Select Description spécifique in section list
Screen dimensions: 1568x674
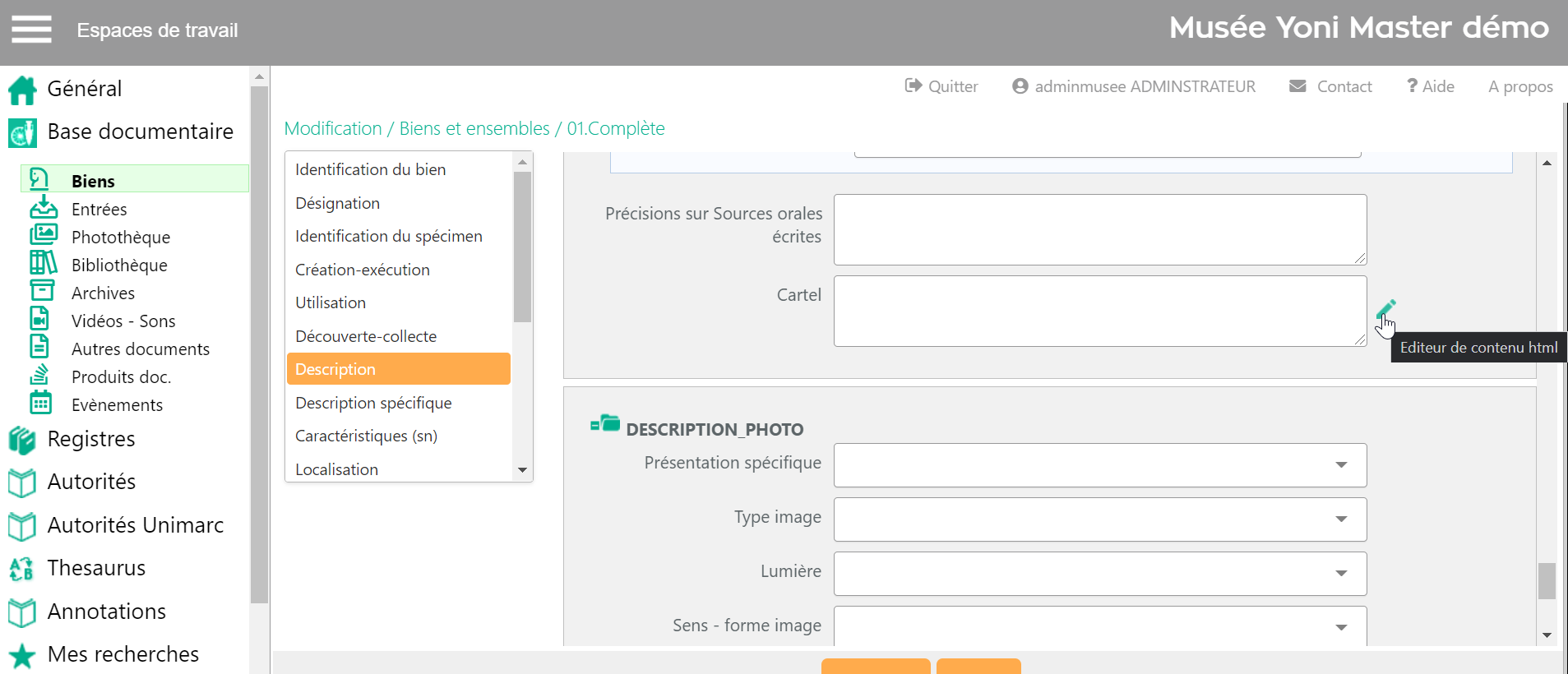(373, 403)
